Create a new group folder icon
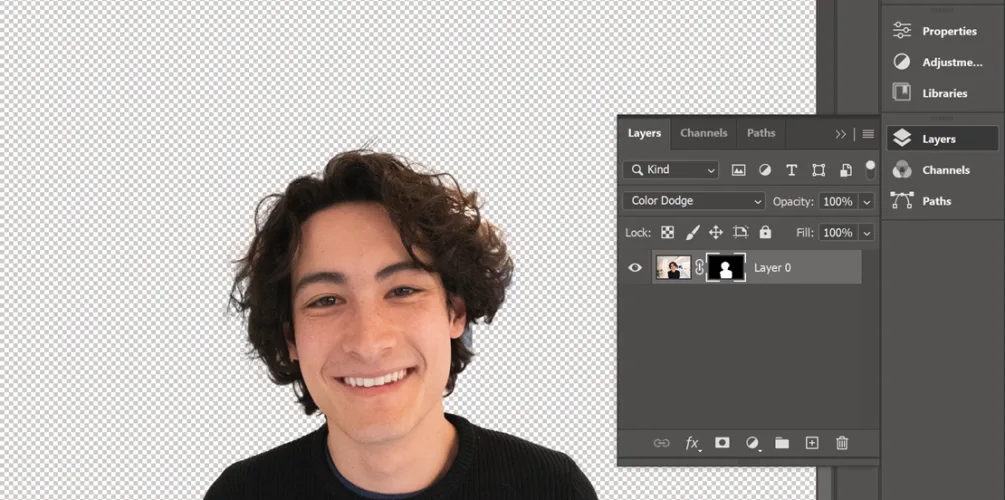The image size is (1005, 500). [782, 443]
